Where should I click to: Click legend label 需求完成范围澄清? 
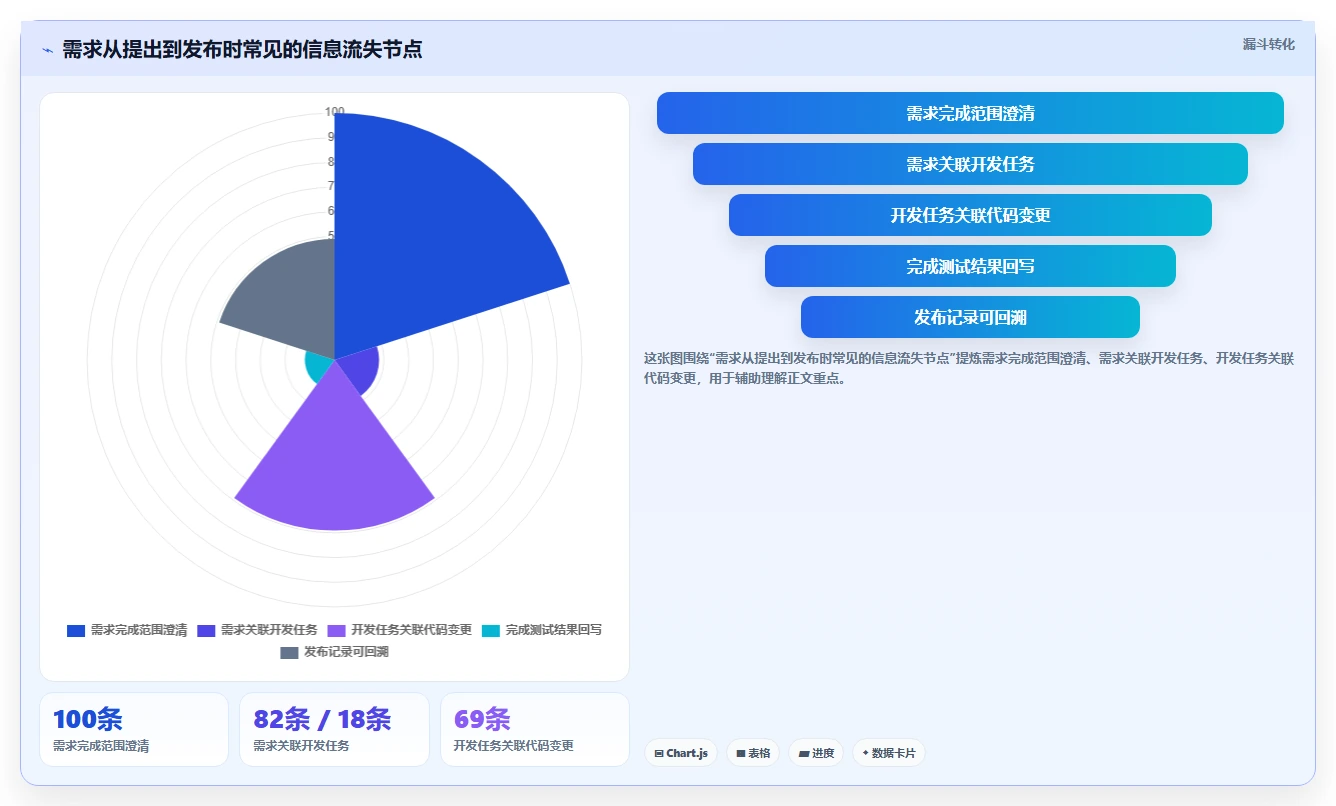(139, 630)
